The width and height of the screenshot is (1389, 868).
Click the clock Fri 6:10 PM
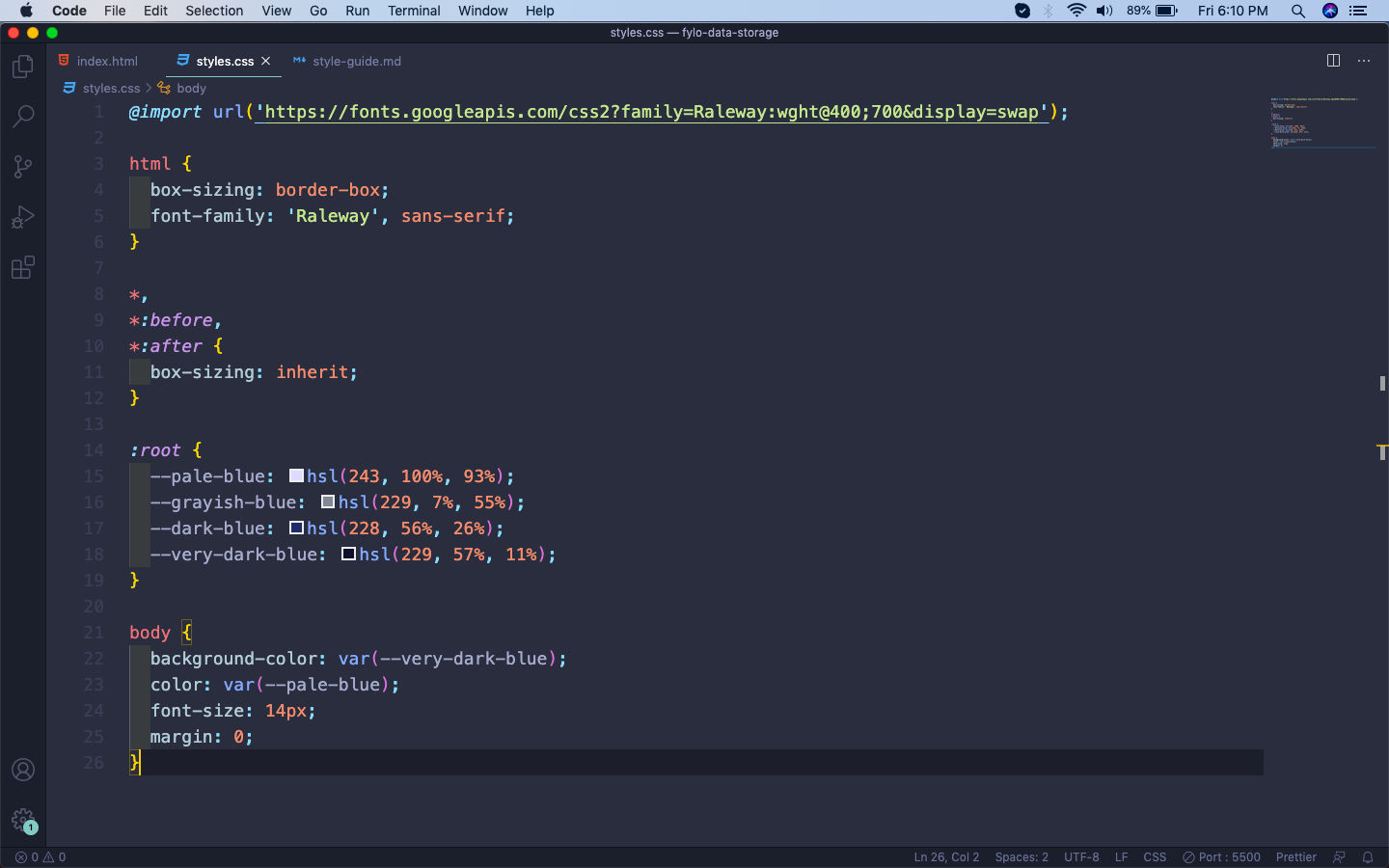point(1233,11)
